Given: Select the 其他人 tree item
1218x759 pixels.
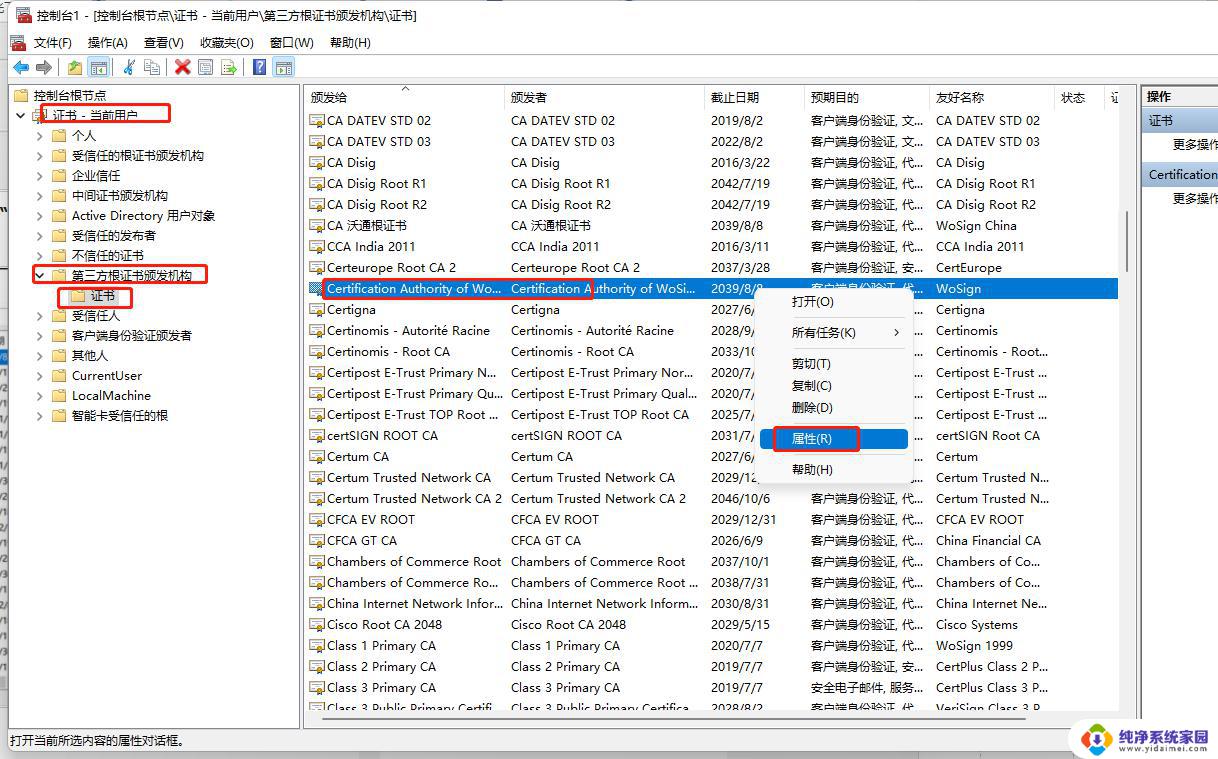Looking at the screenshot, I should [90, 355].
